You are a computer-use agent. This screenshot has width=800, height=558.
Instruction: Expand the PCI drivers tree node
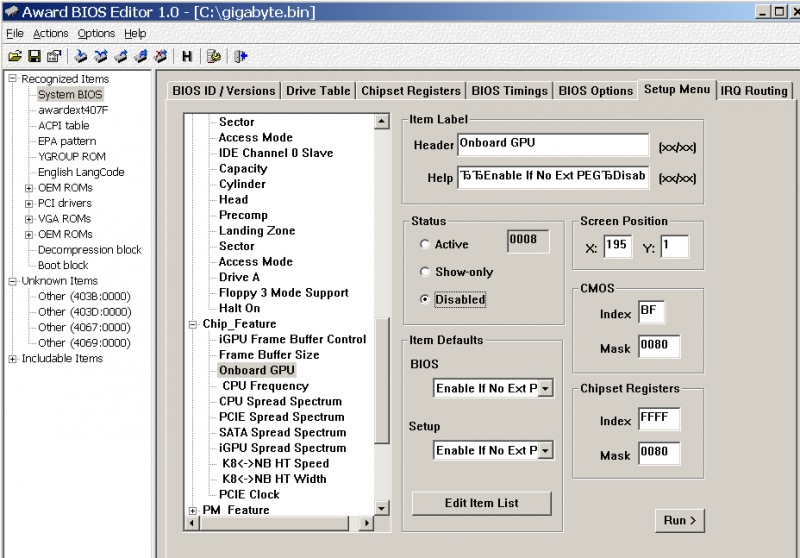point(29,203)
